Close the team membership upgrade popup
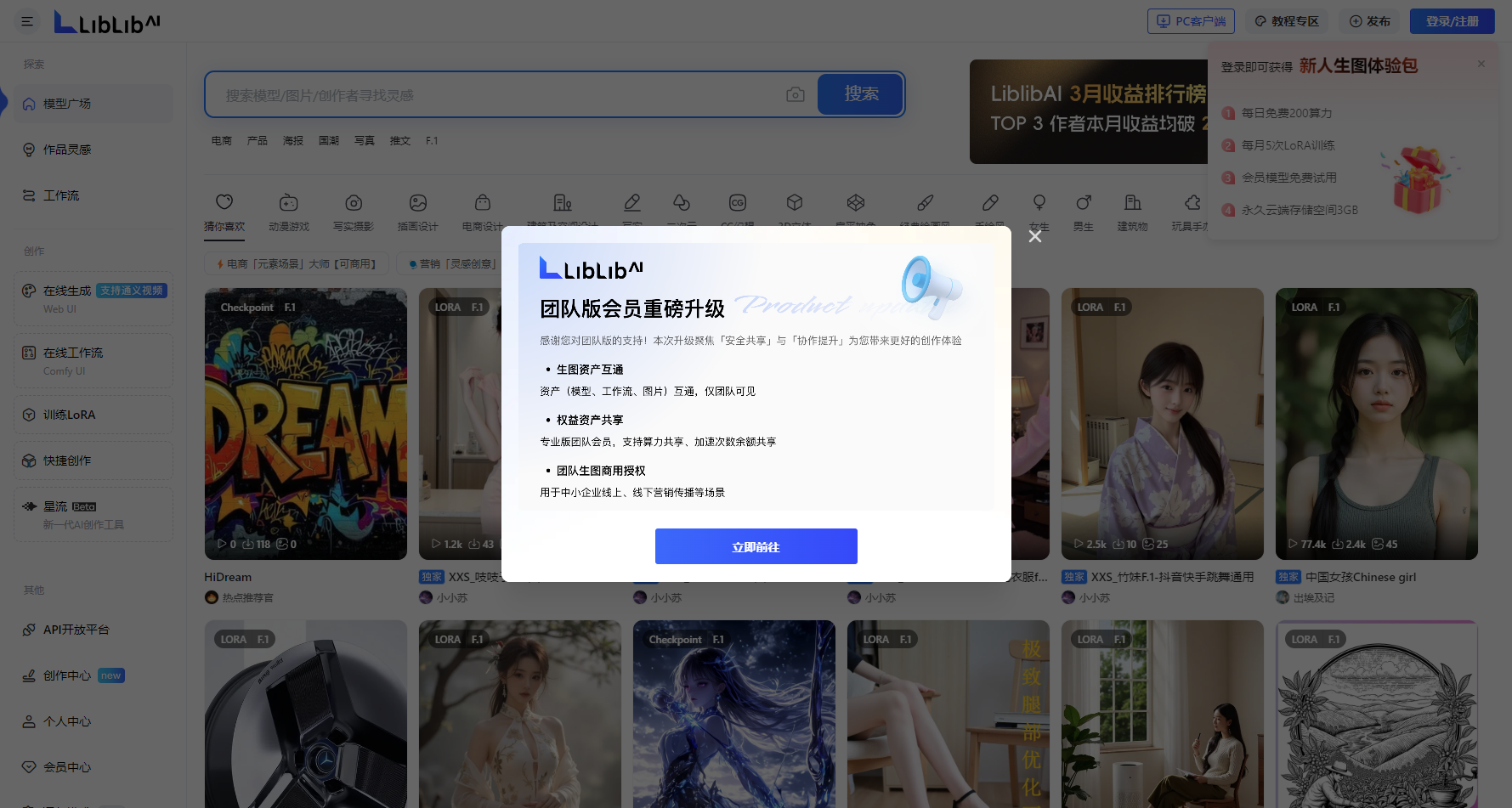 click(1034, 237)
